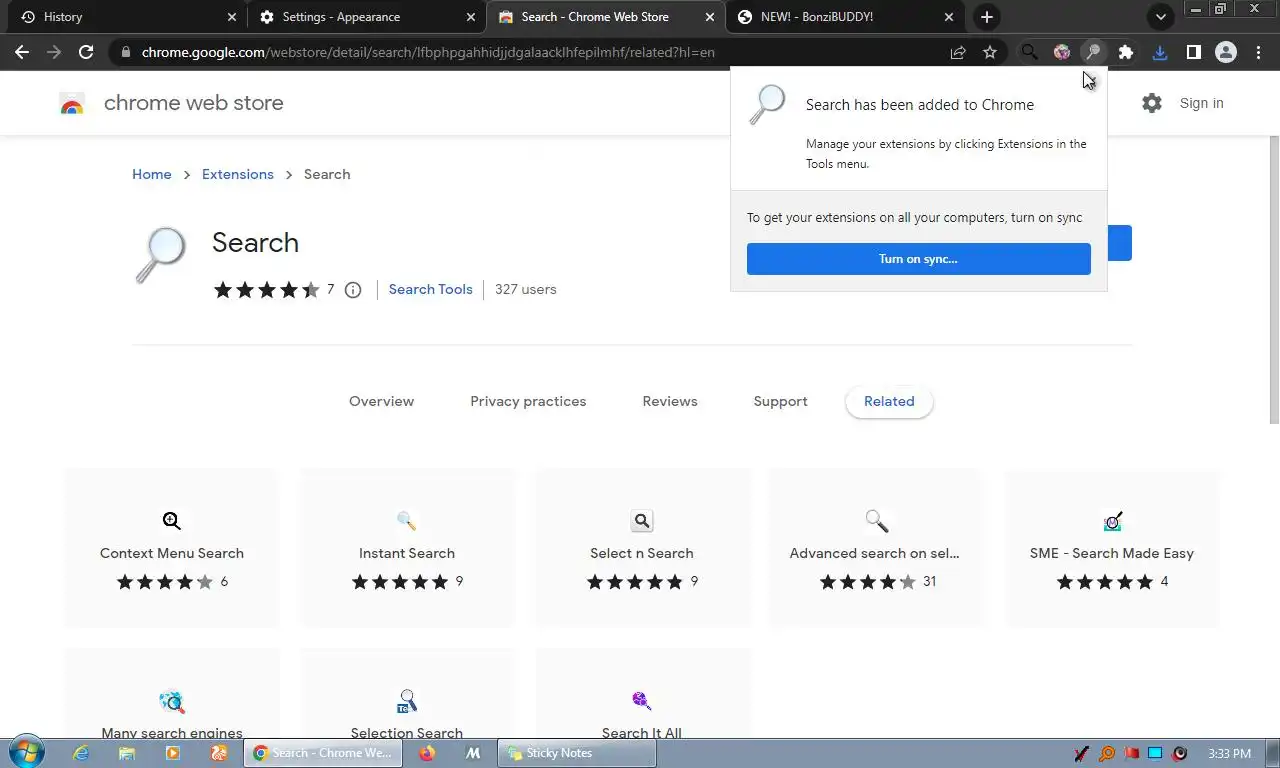Click the red flag icon in system tray
Viewport: 1280px width, 768px height.
1131,753
